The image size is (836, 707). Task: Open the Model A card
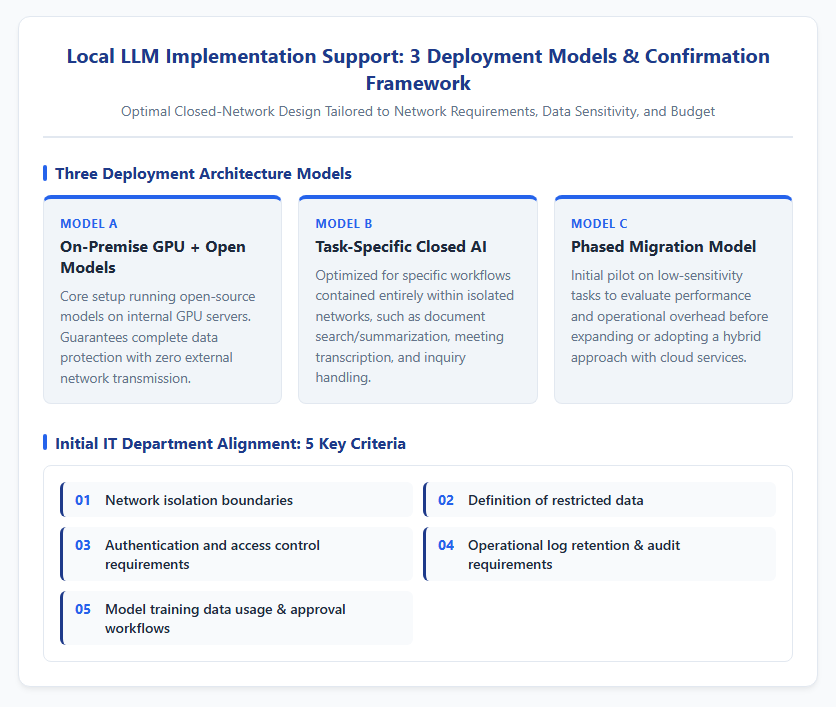[163, 300]
